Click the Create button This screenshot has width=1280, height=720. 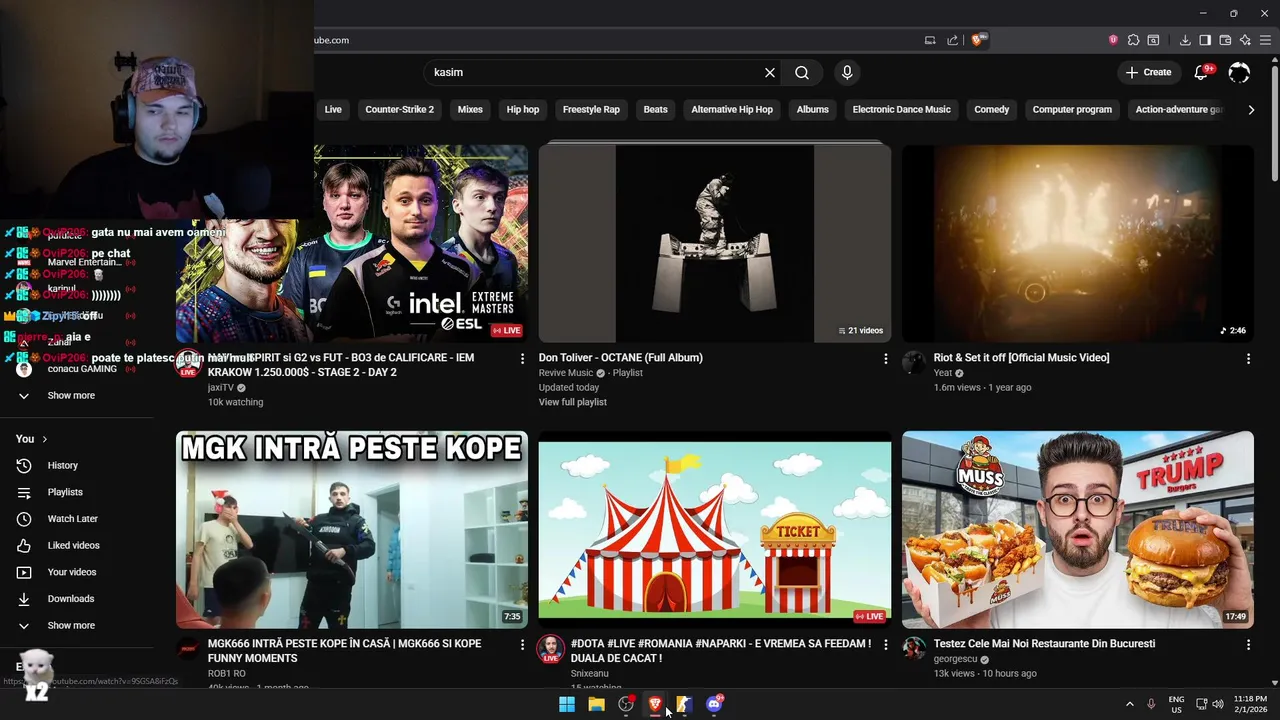[1148, 72]
